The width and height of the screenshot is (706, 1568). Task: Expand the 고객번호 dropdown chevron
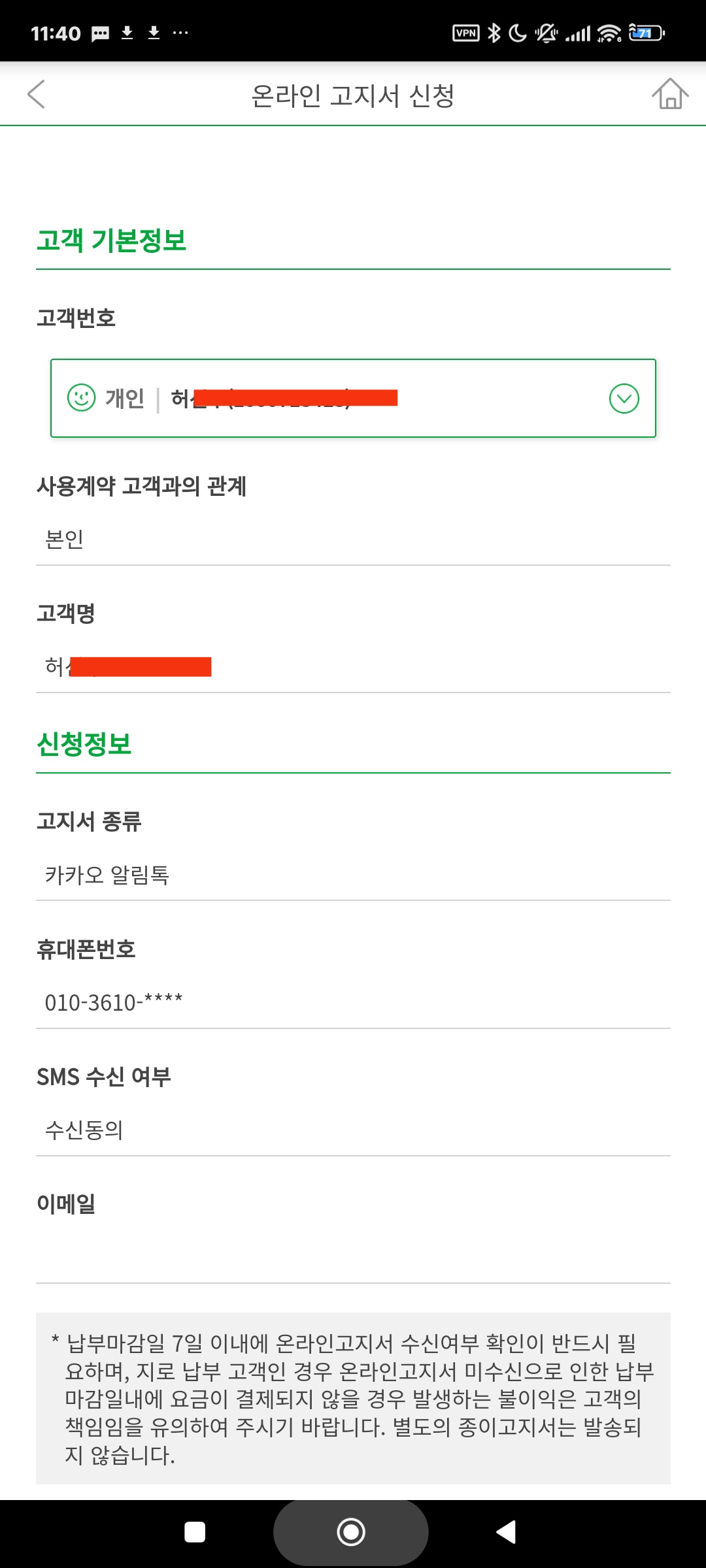tap(624, 399)
